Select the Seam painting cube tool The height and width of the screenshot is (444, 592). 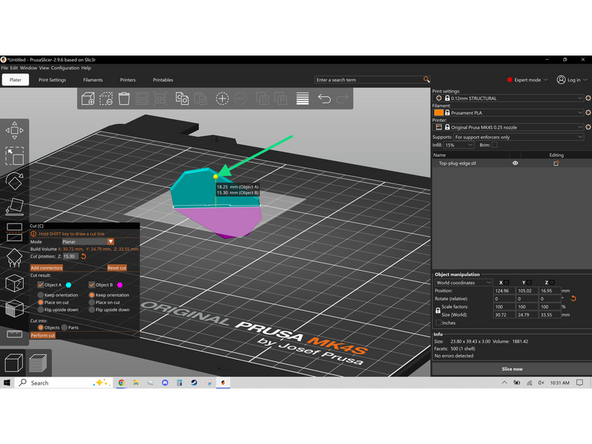click(x=14, y=283)
